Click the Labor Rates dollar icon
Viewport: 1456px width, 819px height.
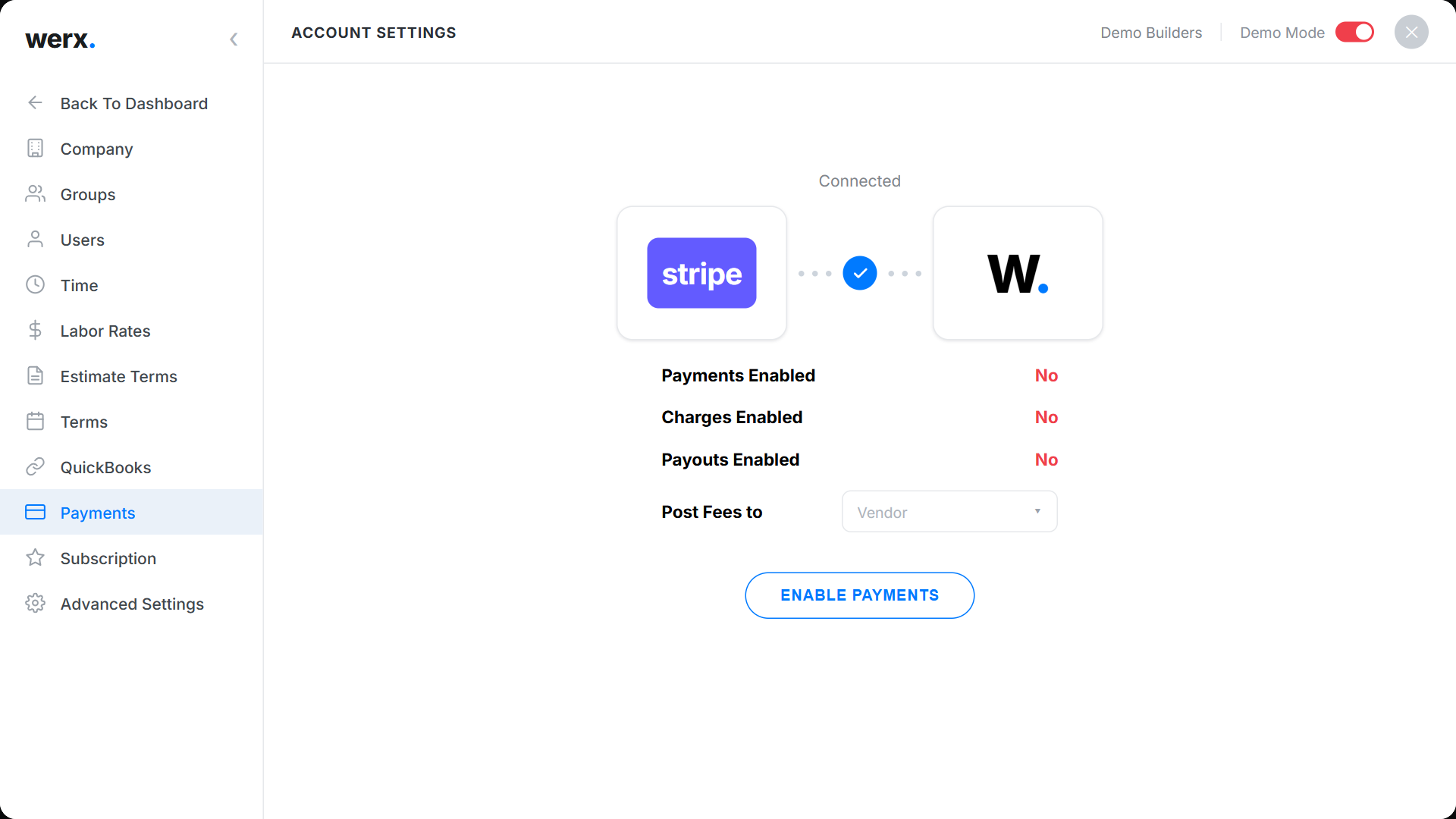[35, 330]
